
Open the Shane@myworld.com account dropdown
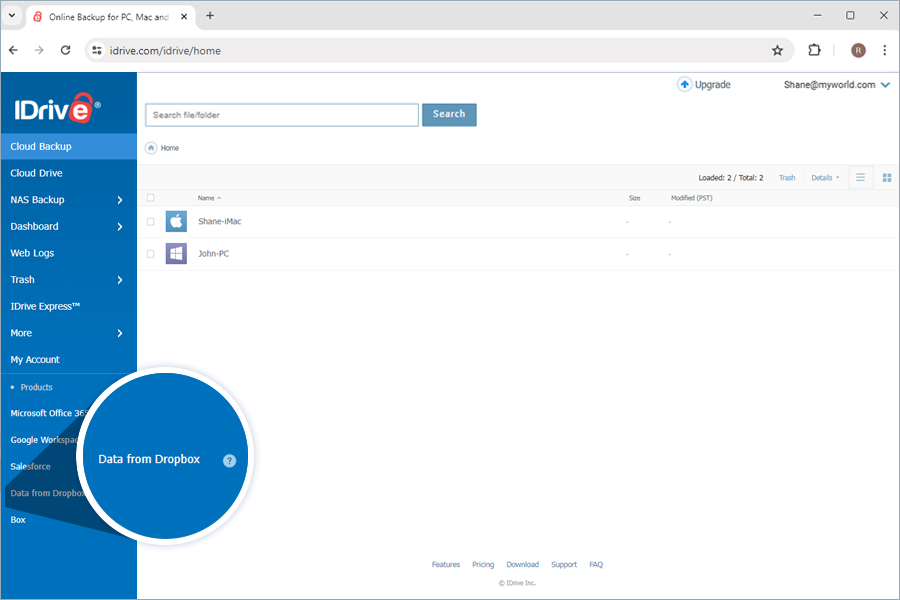point(836,84)
